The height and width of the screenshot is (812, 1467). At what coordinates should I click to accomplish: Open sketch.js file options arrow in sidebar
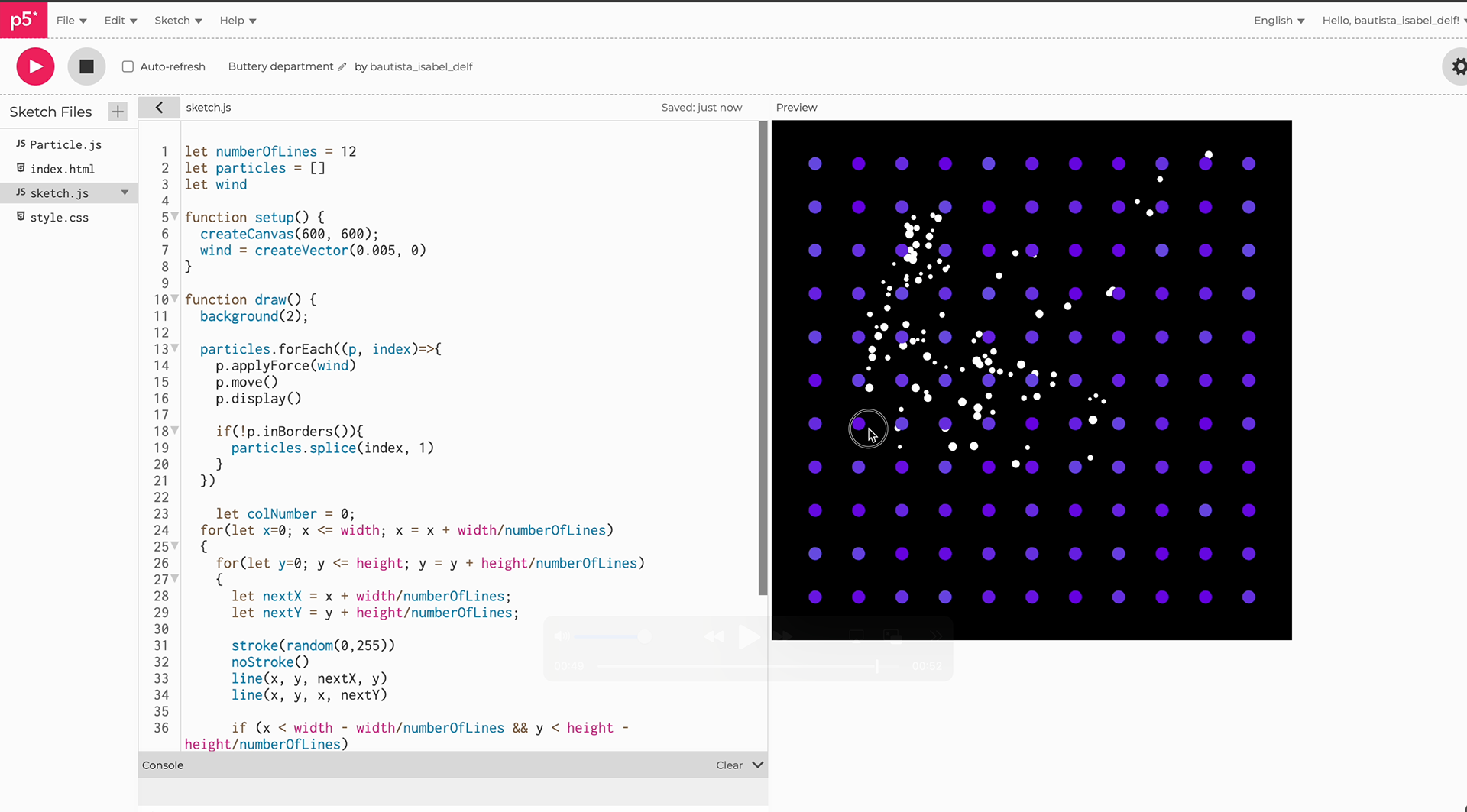click(125, 192)
